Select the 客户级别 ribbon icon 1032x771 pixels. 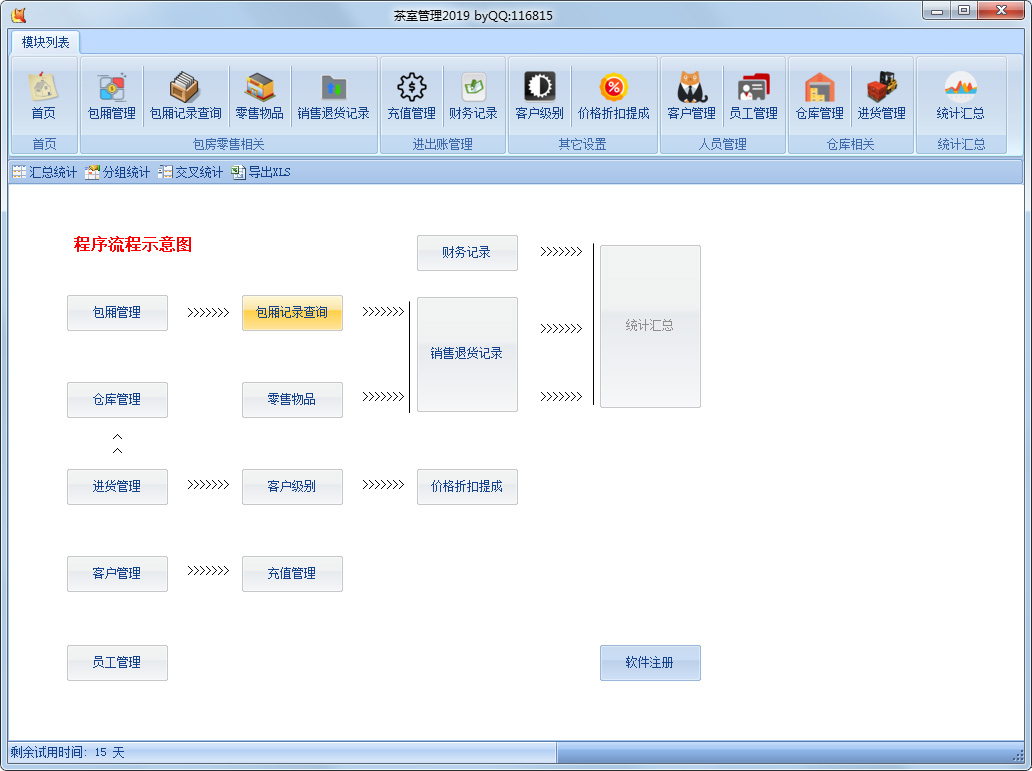pos(540,96)
